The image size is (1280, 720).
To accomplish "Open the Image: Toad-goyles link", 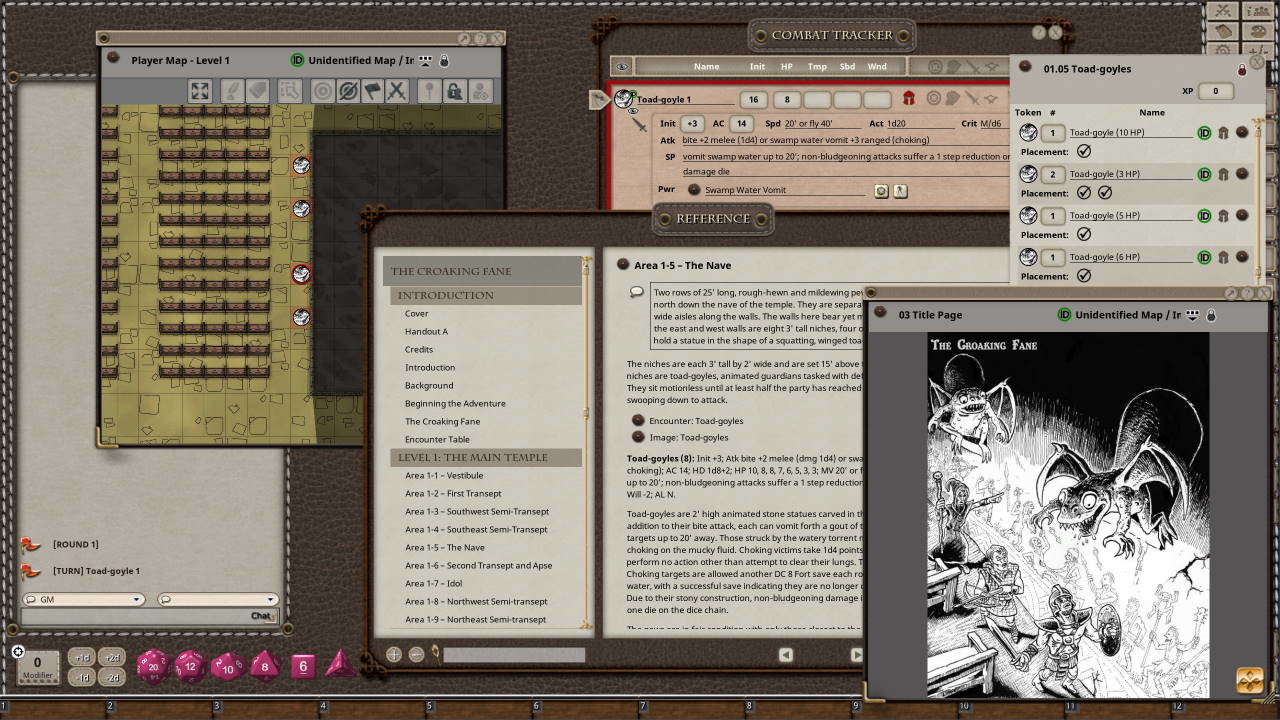I will pyautogui.click(x=688, y=436).
